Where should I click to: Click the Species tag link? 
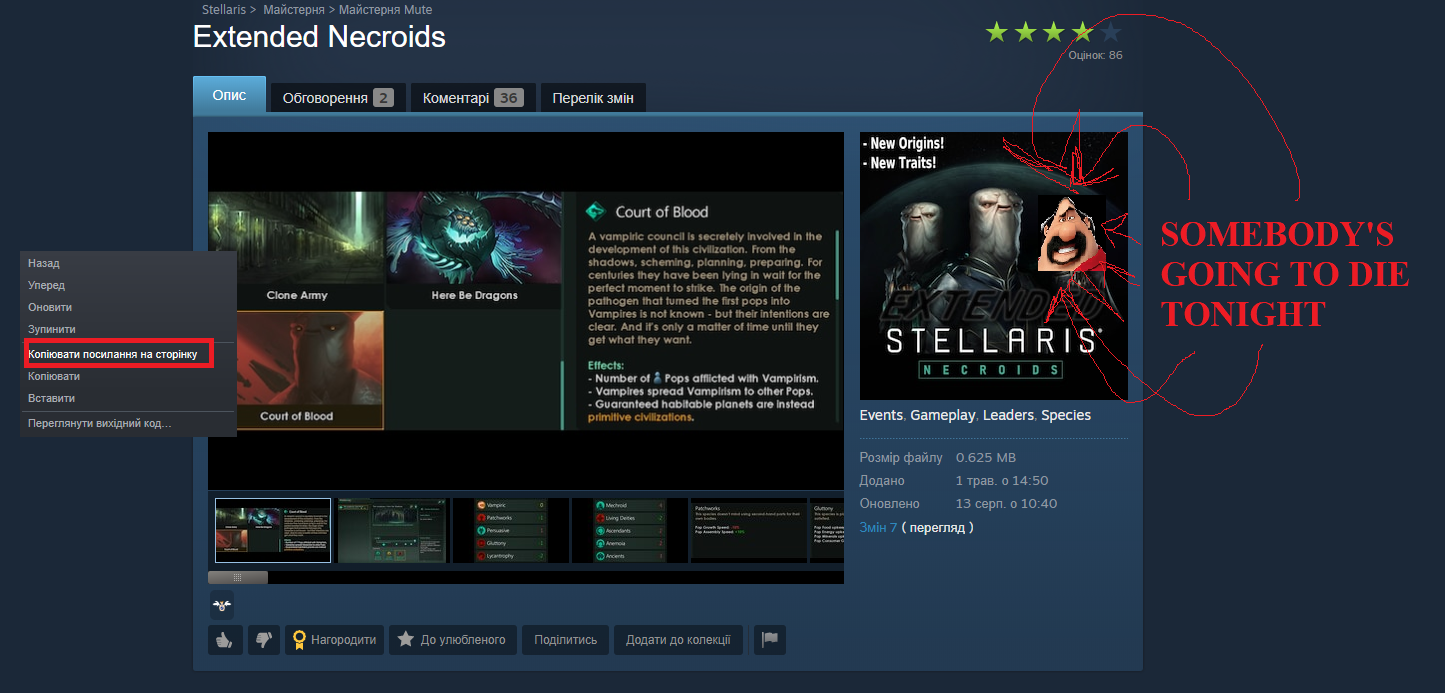click(1066, 415)
